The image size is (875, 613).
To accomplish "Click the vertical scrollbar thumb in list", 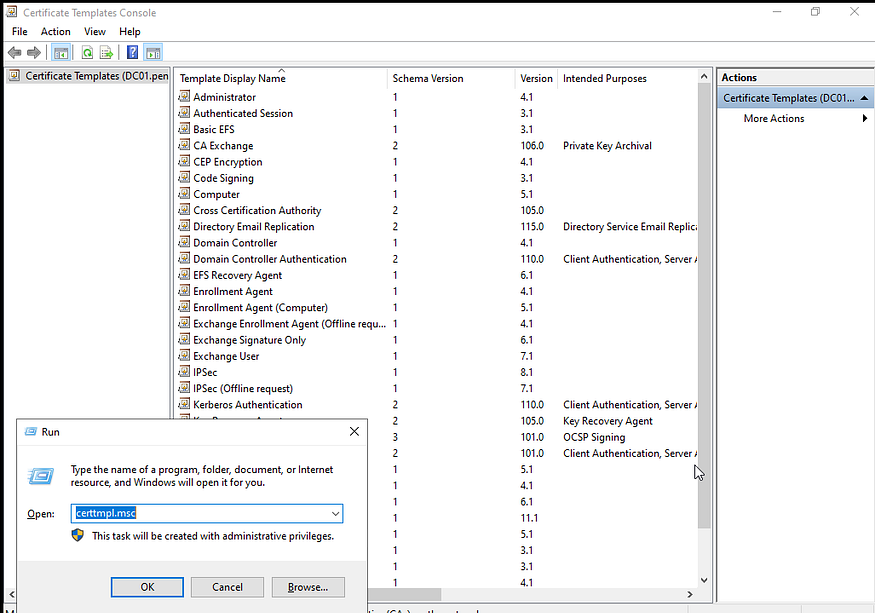I will tap(704, 305).
